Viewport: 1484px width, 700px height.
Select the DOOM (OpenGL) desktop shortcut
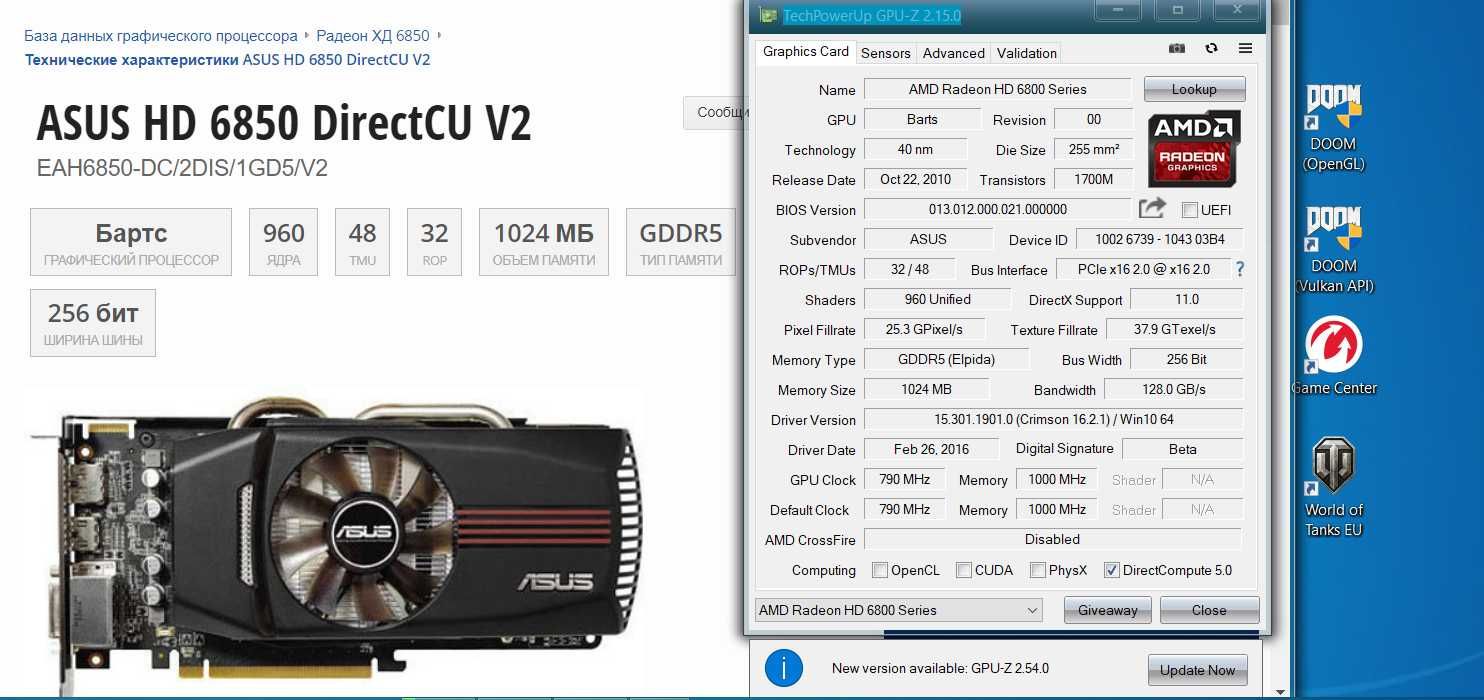[x=1333, y=128]
